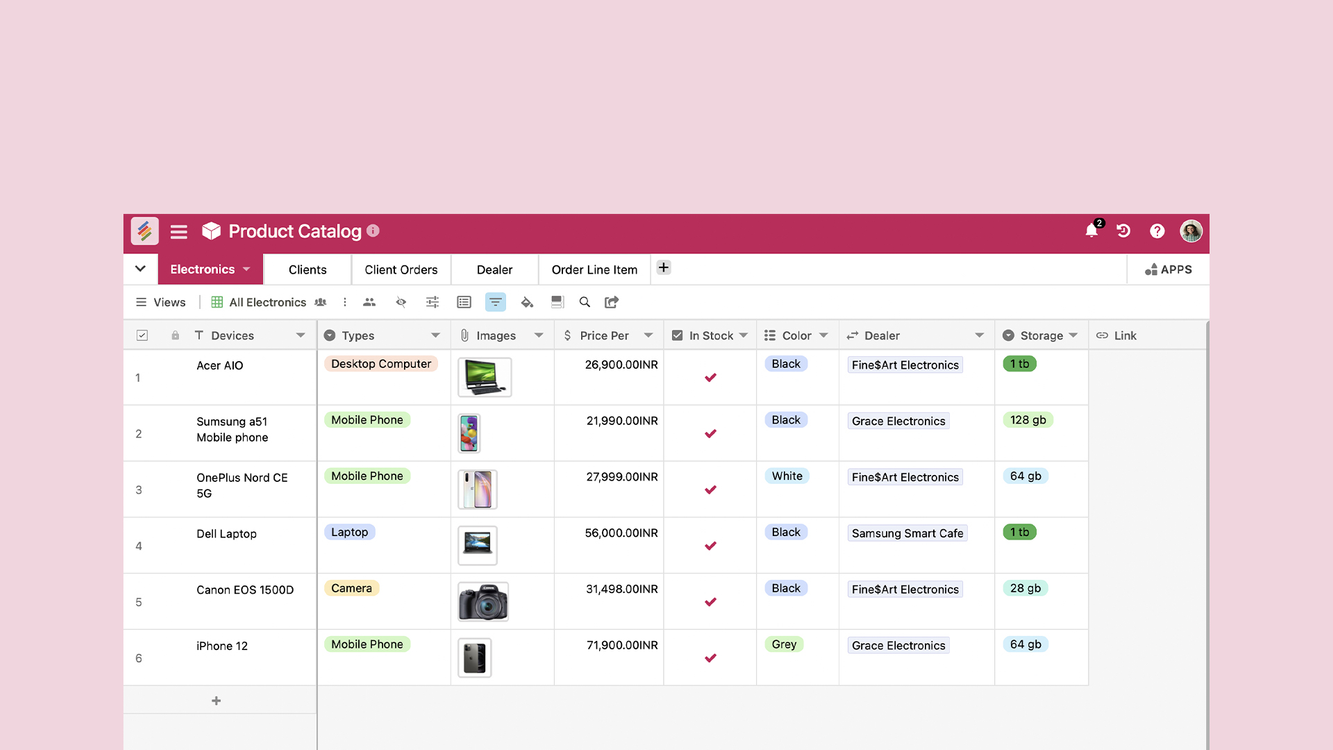Click the All Electronics grid view

coord(259,302)
